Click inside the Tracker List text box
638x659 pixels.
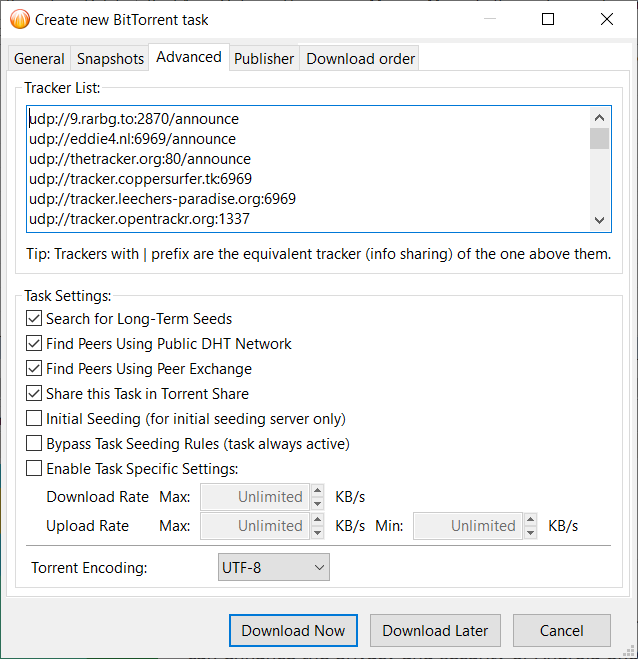click(300, 168)
